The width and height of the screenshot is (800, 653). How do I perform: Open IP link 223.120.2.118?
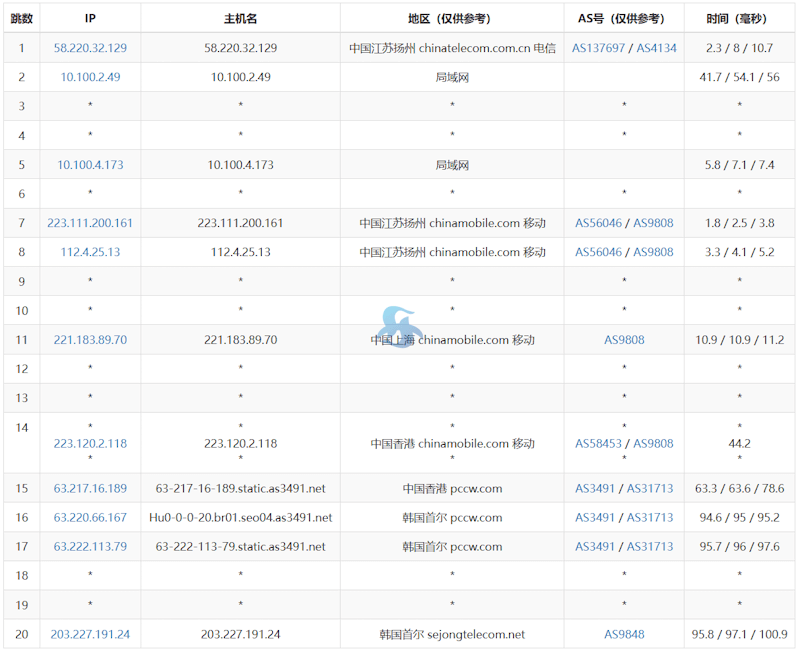click(90, 443)
